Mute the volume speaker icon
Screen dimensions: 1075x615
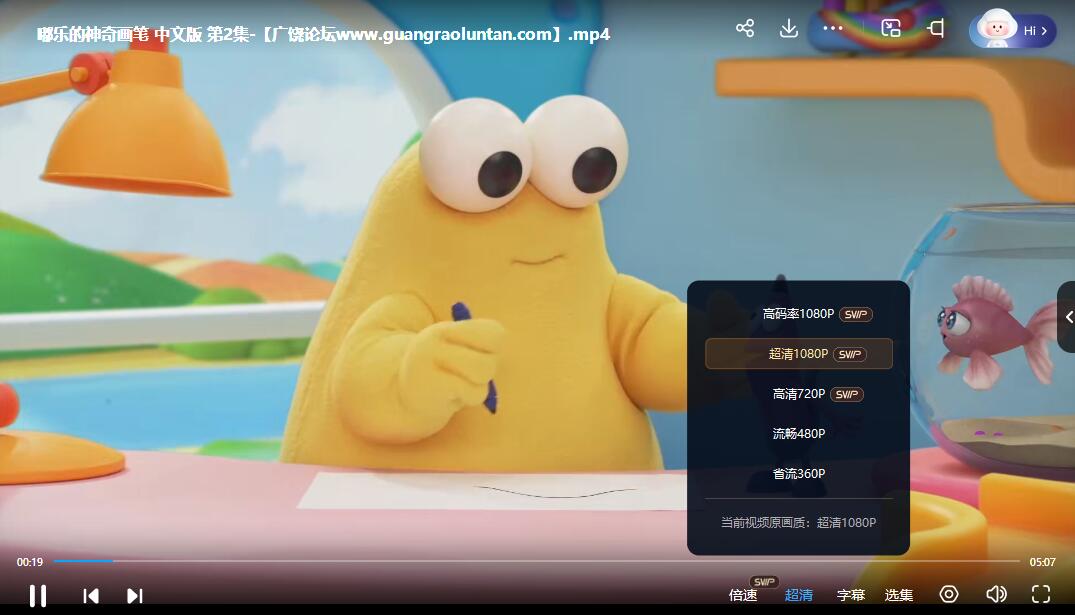pos(996,594)
